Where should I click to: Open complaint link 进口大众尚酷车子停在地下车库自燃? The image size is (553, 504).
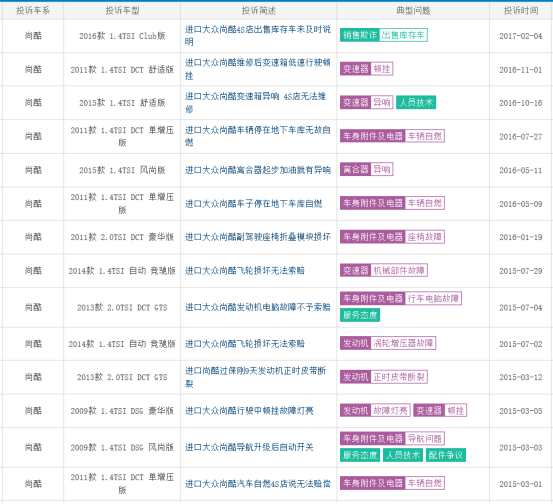[x=254, y=204]
